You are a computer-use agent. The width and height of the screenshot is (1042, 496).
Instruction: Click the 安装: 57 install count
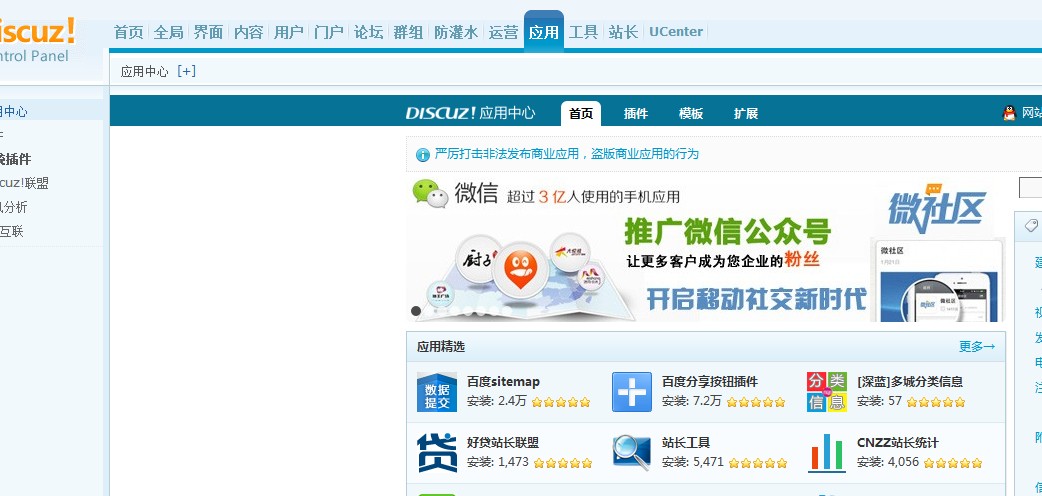click(879, 401)
